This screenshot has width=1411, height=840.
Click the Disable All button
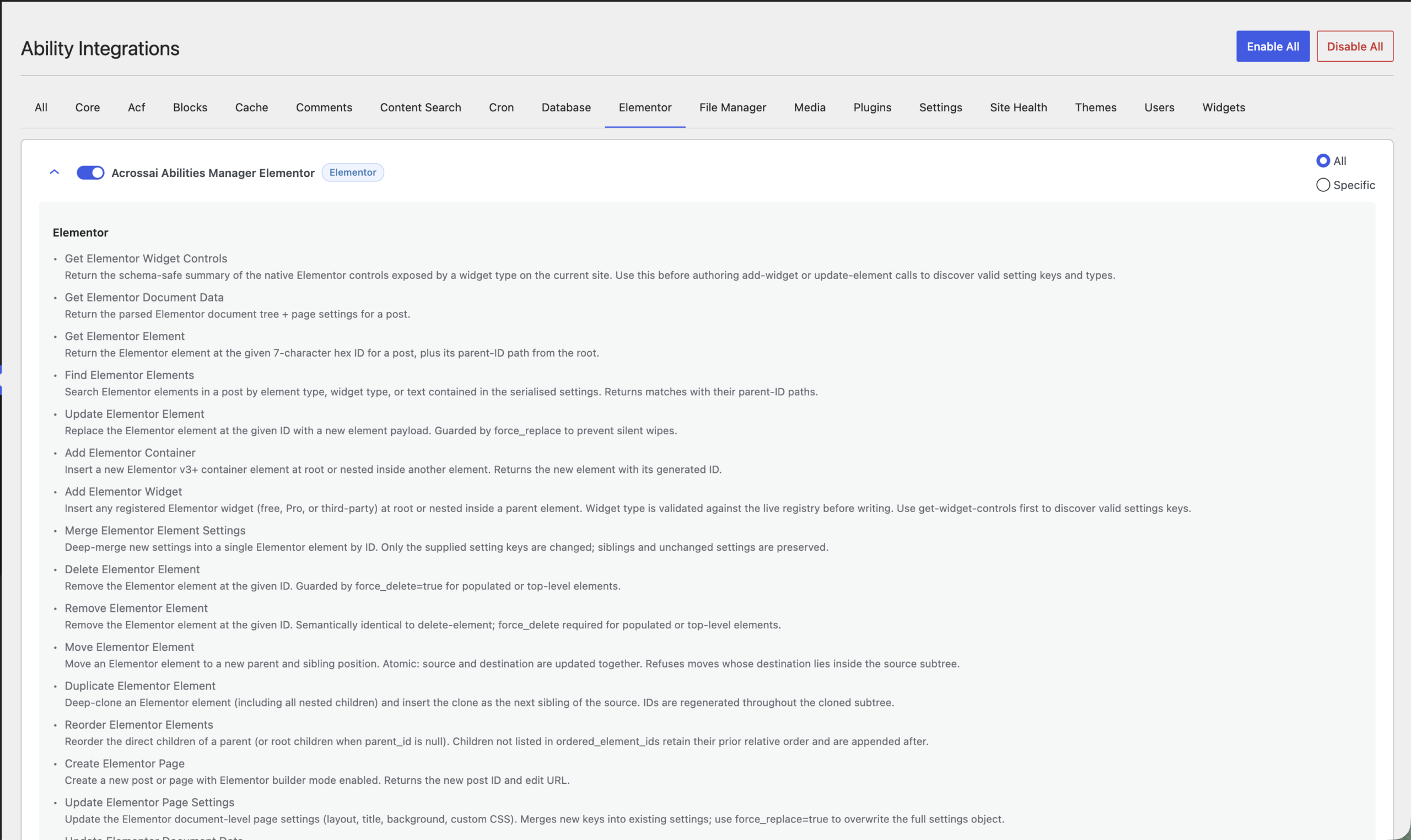1354,46
